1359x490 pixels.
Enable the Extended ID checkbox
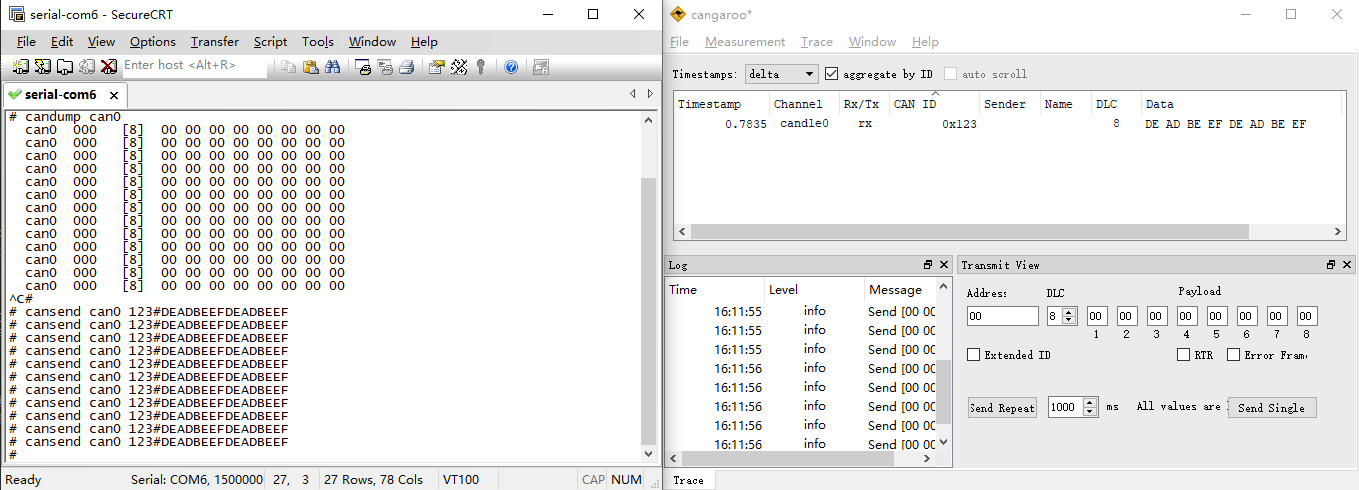974,355
